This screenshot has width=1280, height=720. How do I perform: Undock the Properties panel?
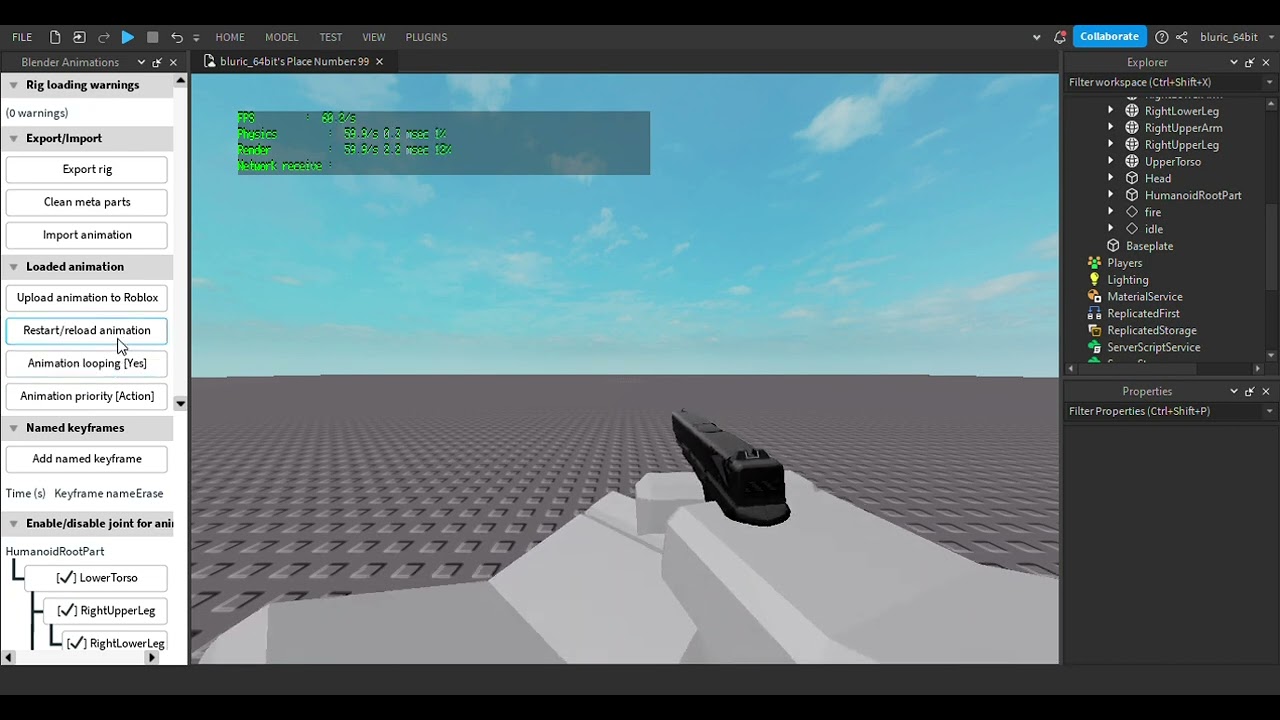point(1250,391)
